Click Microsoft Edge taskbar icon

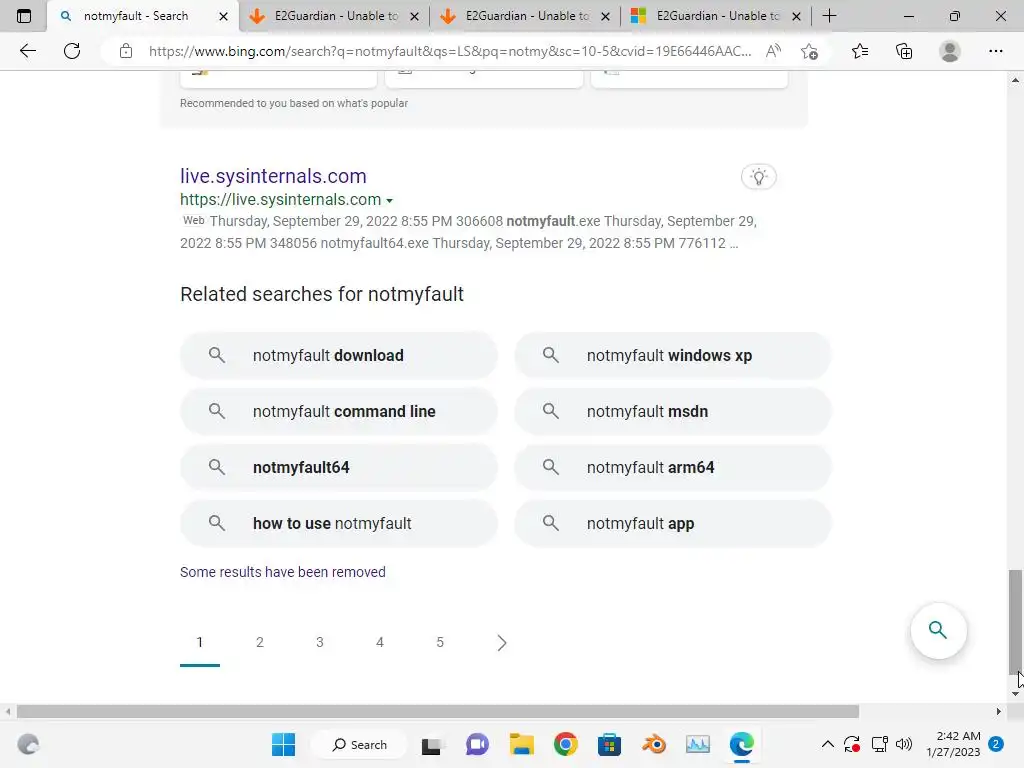(x=741, y=744)
